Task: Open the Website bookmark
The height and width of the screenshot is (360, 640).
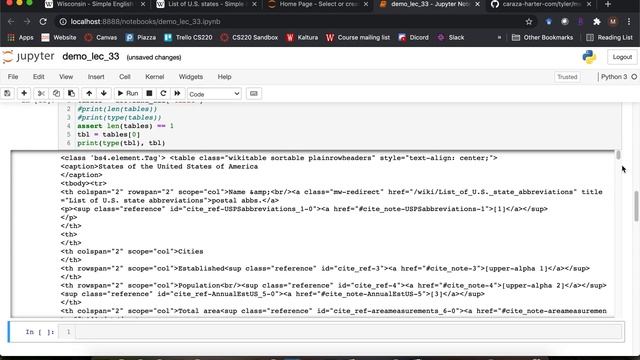Action: coord(59,38)
